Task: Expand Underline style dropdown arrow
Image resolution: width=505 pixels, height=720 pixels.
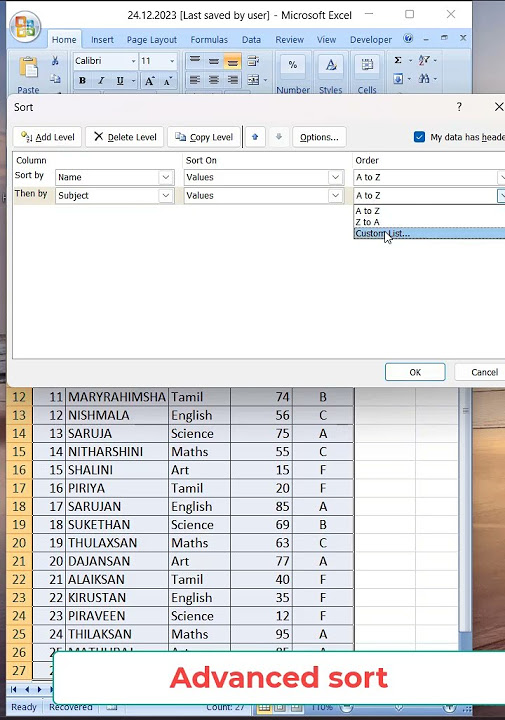Action: coord(133,81)
